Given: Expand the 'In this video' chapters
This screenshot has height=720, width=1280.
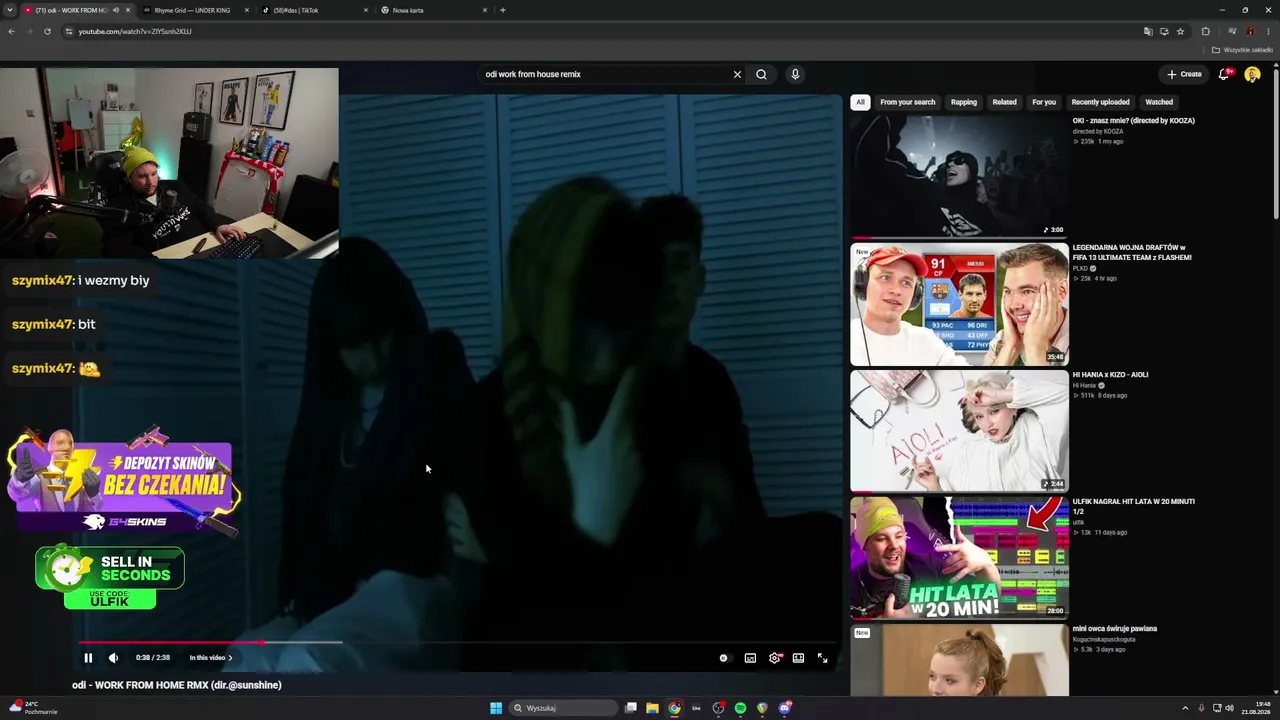Looking at the screenshot, I should 211,658.
